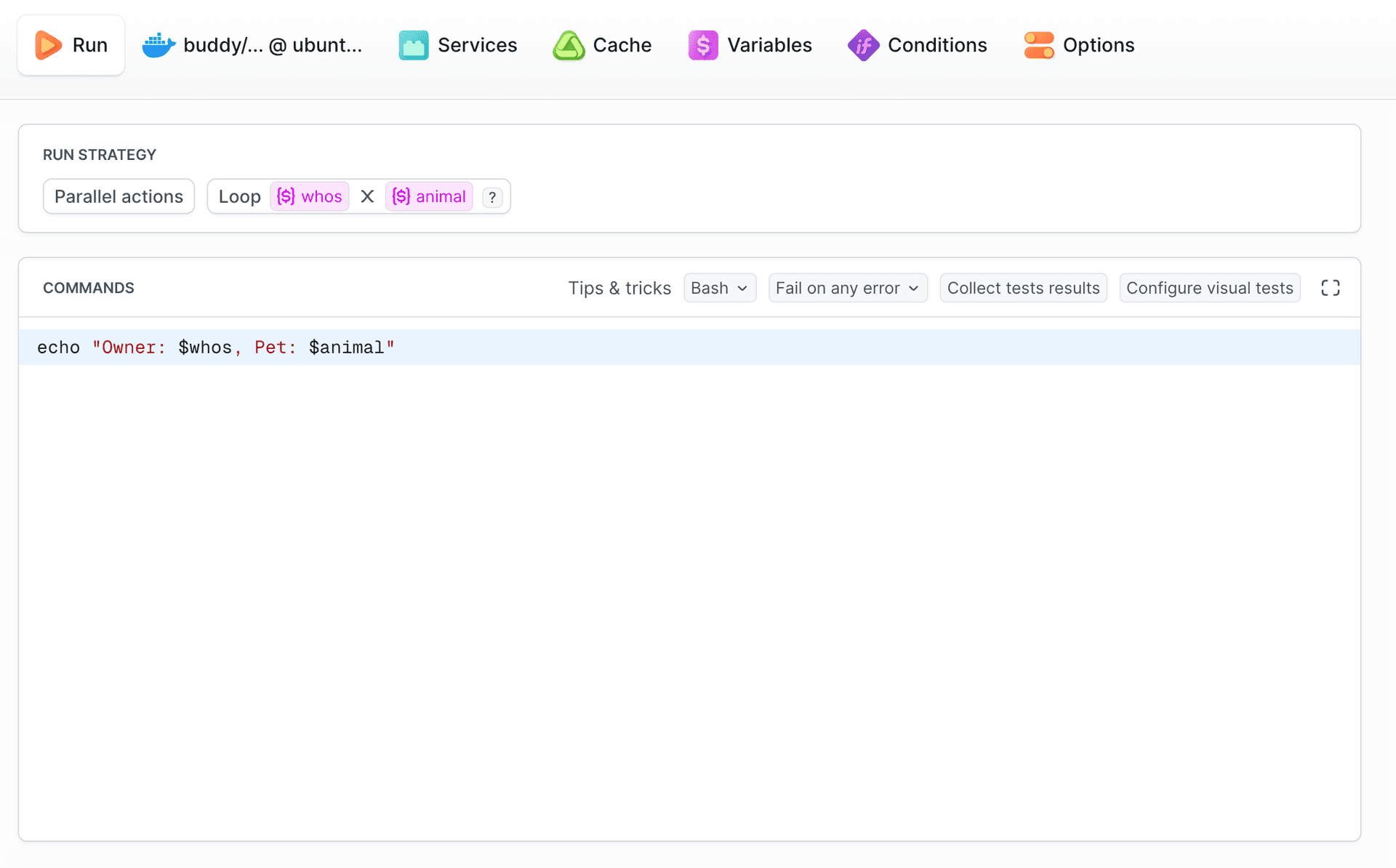Click the purple Conditions 'if' icon

[863, 45]
